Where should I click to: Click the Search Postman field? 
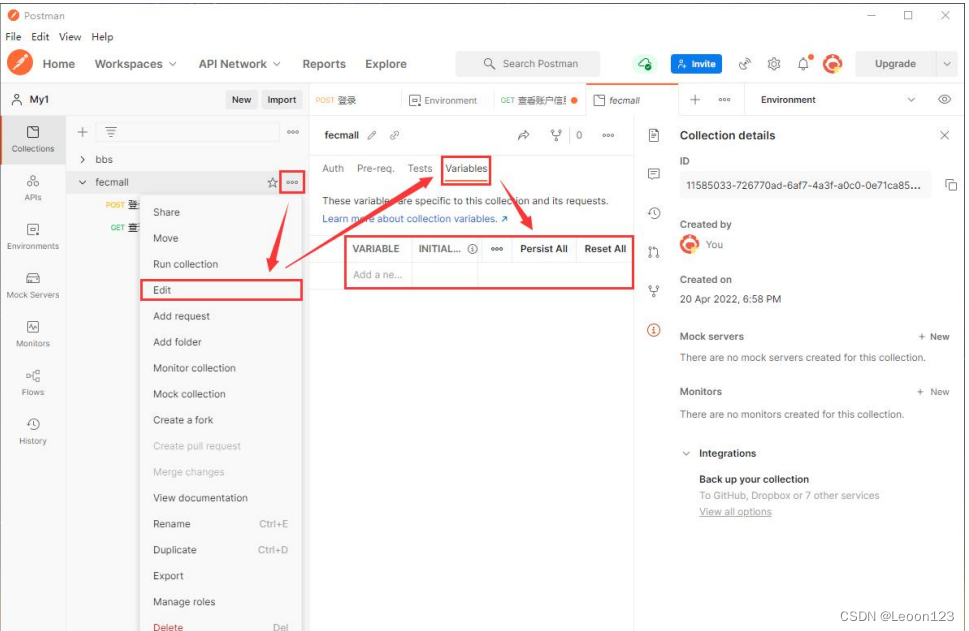[528, 64]
